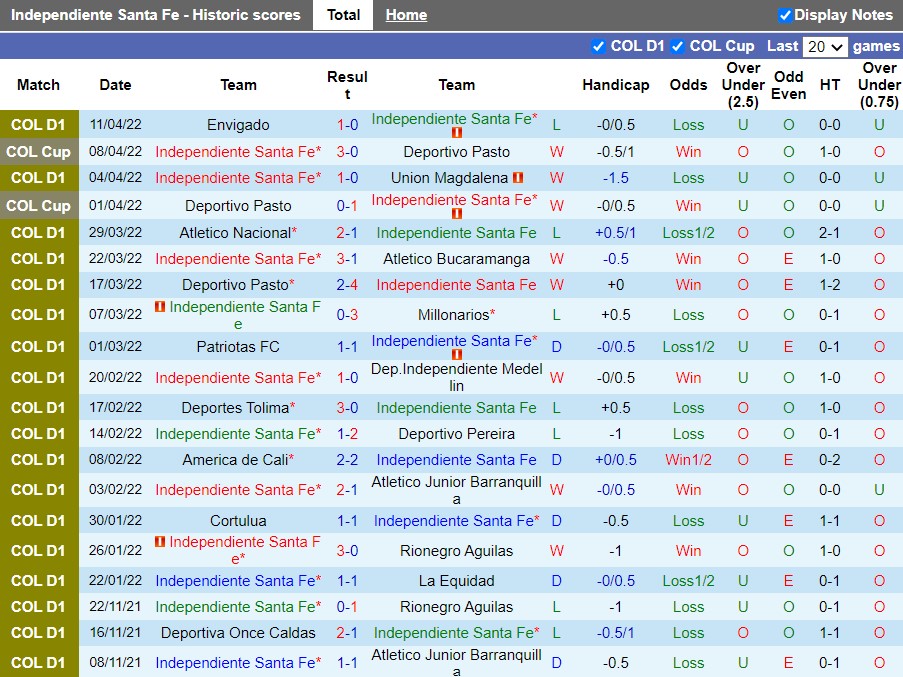Click red card icon beside Union Magdalena

coord(518,178)
